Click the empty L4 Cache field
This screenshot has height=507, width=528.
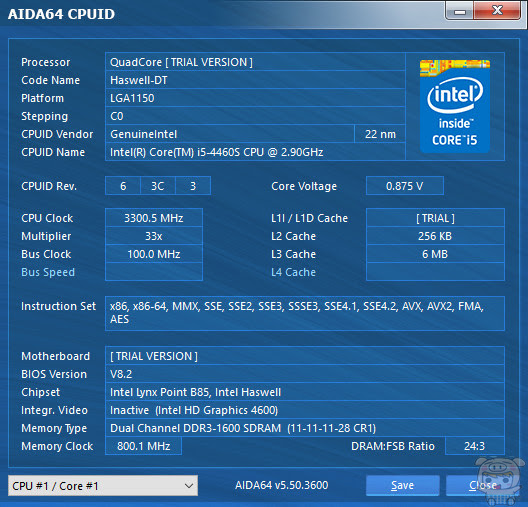tap(435, 272)
